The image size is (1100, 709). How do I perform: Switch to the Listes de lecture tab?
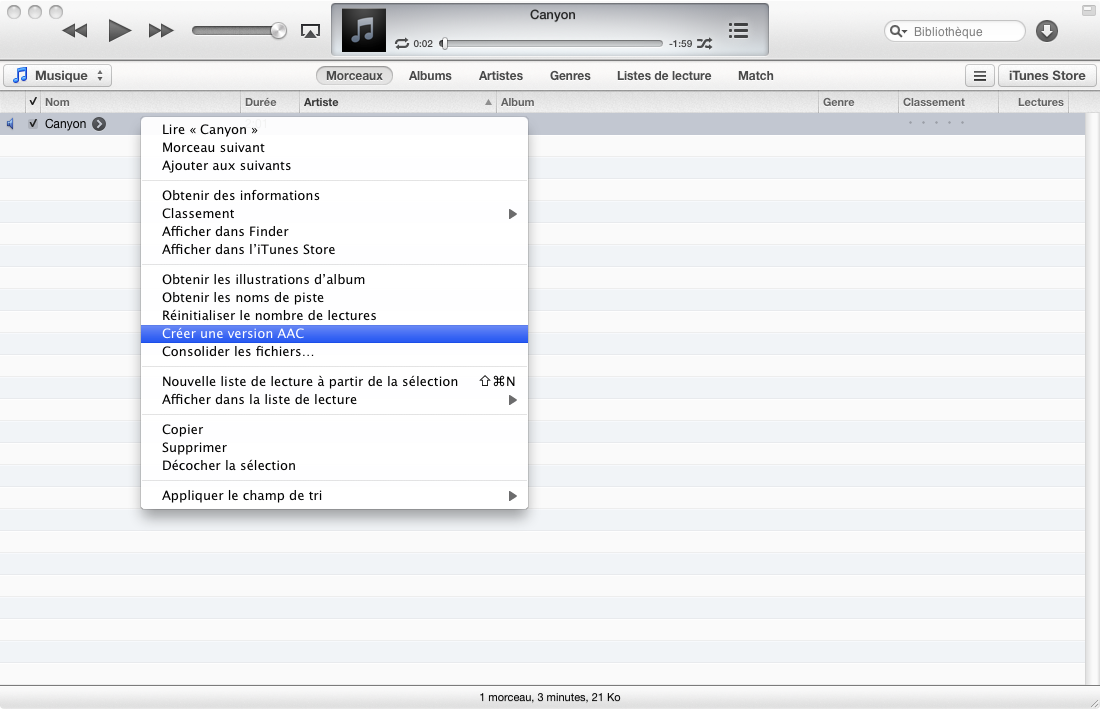tap(664, 76)
